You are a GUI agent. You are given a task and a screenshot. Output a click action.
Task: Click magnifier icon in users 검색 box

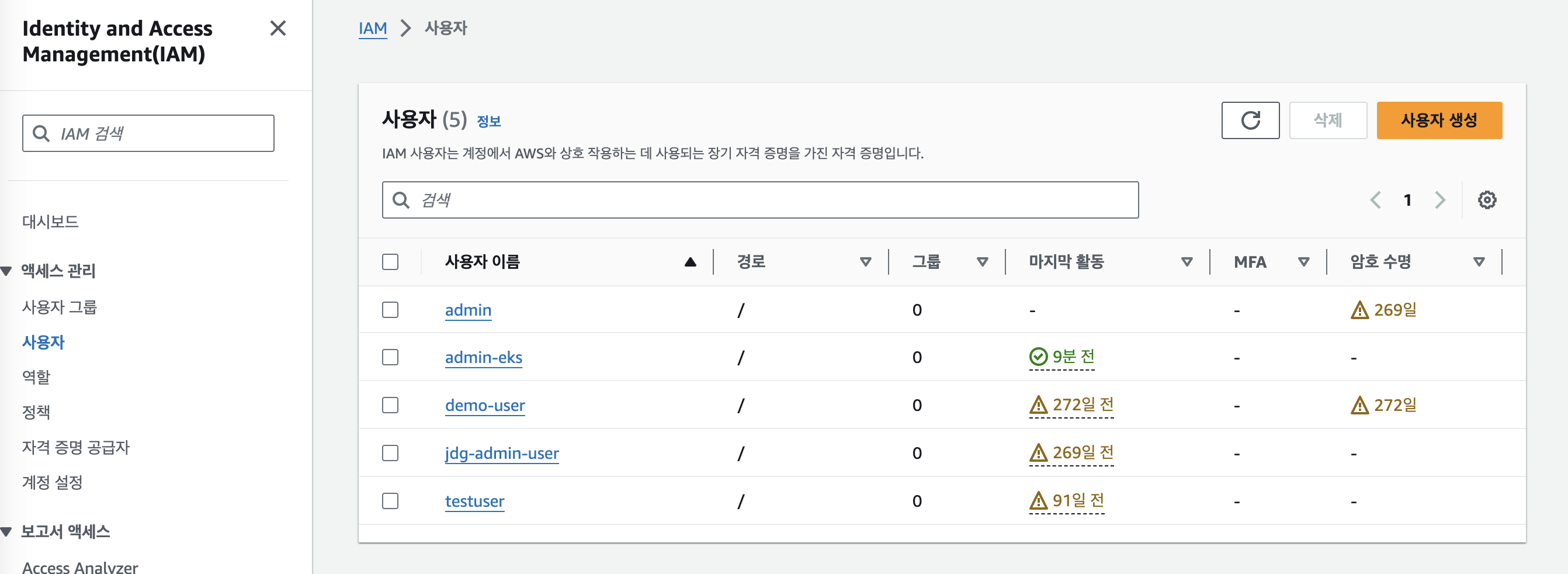tap(401, 200)
